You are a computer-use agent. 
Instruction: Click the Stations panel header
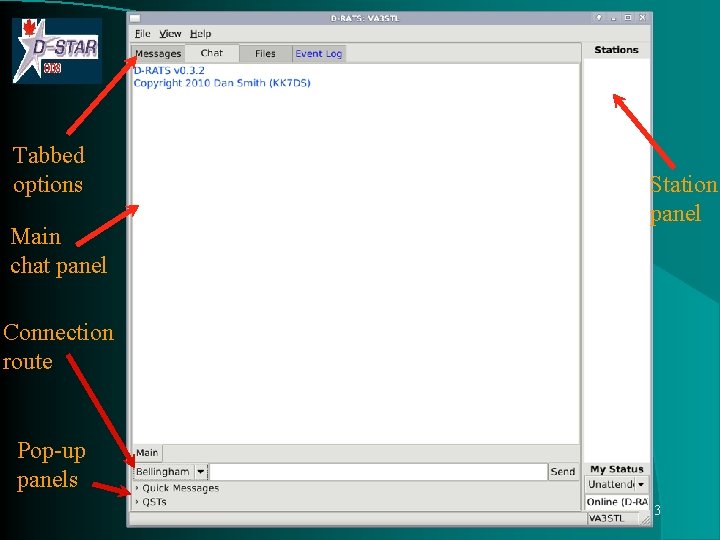click(616, 50)
